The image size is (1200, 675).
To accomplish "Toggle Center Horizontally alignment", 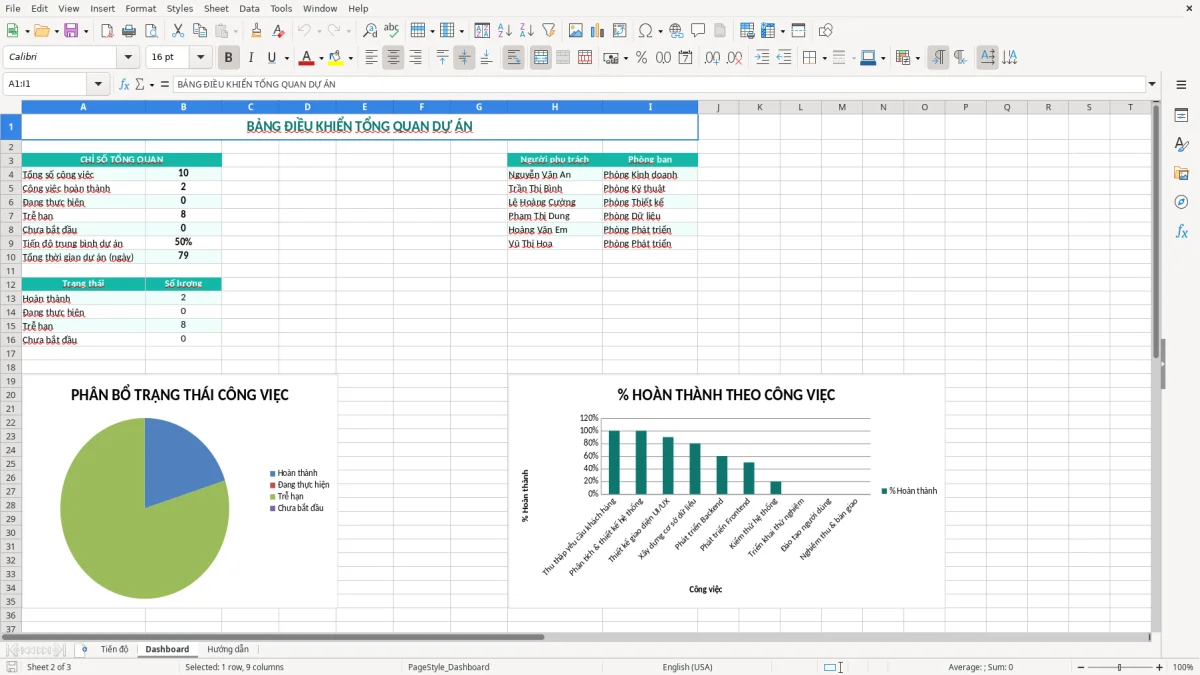I will coord(393,58).
